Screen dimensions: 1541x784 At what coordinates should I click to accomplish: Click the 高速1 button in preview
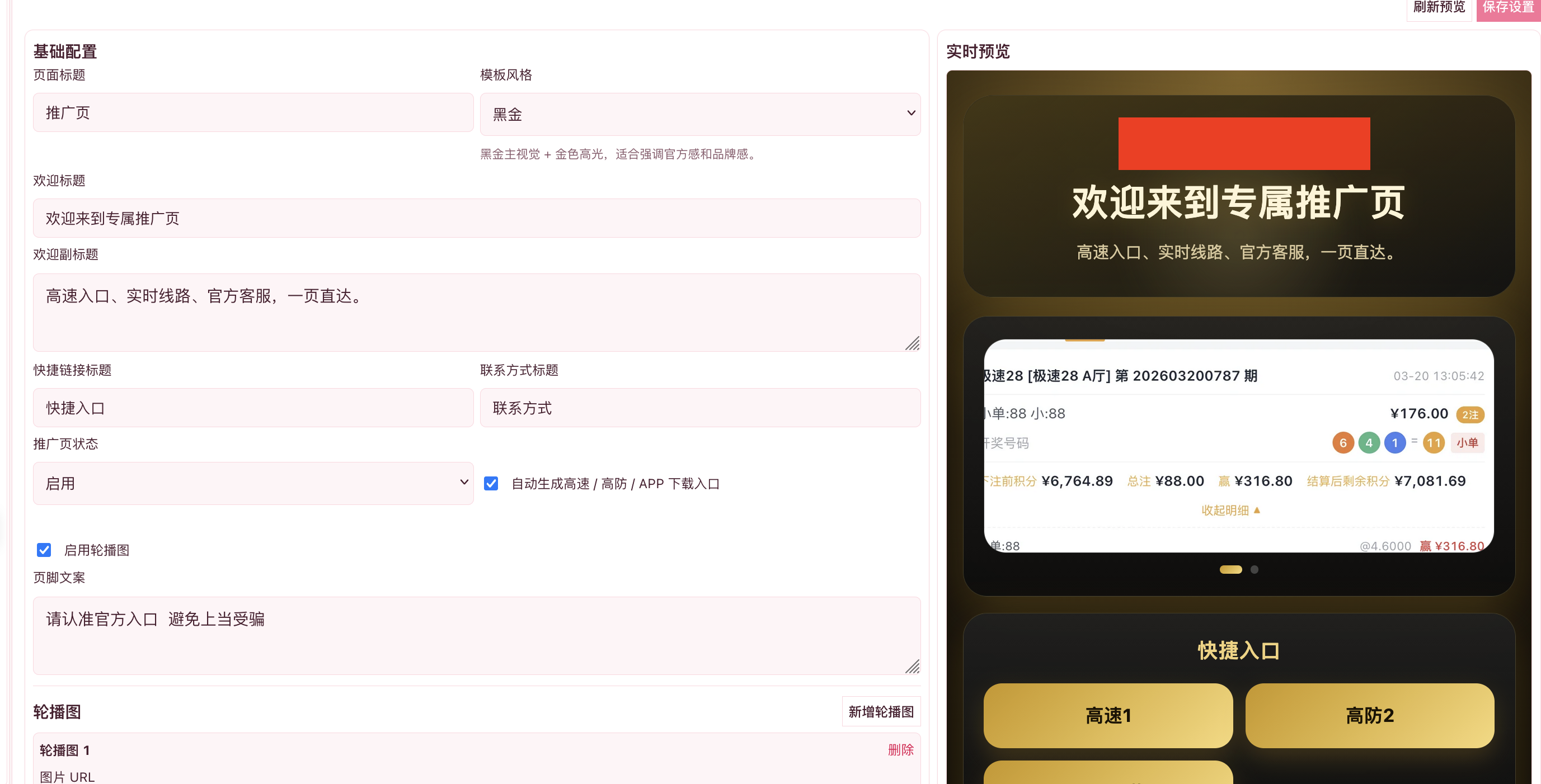pos(1108,716)
